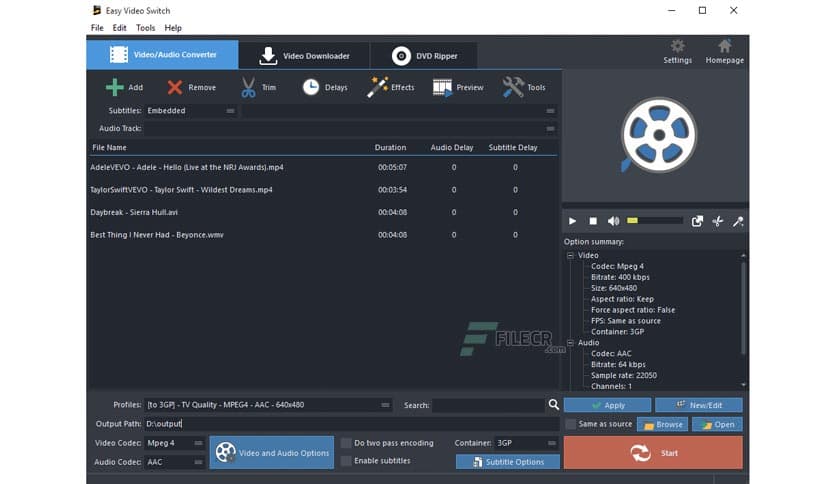Click the Subtitle Delay column header

tap(513, 148)
